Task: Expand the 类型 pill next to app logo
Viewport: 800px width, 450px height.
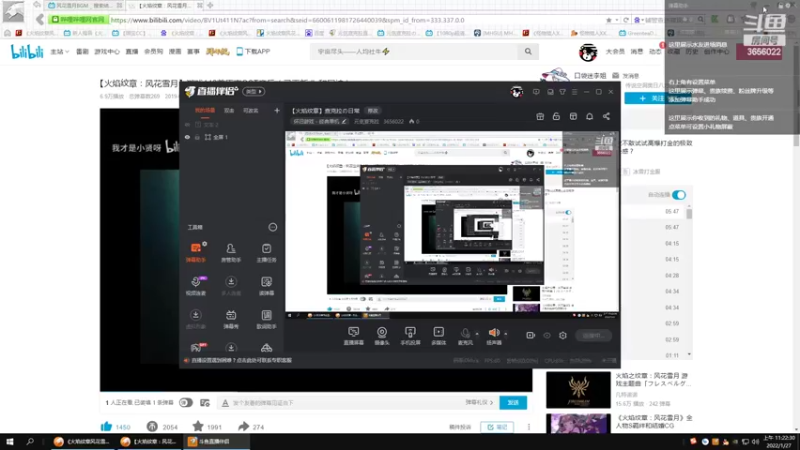Action: 254,92
